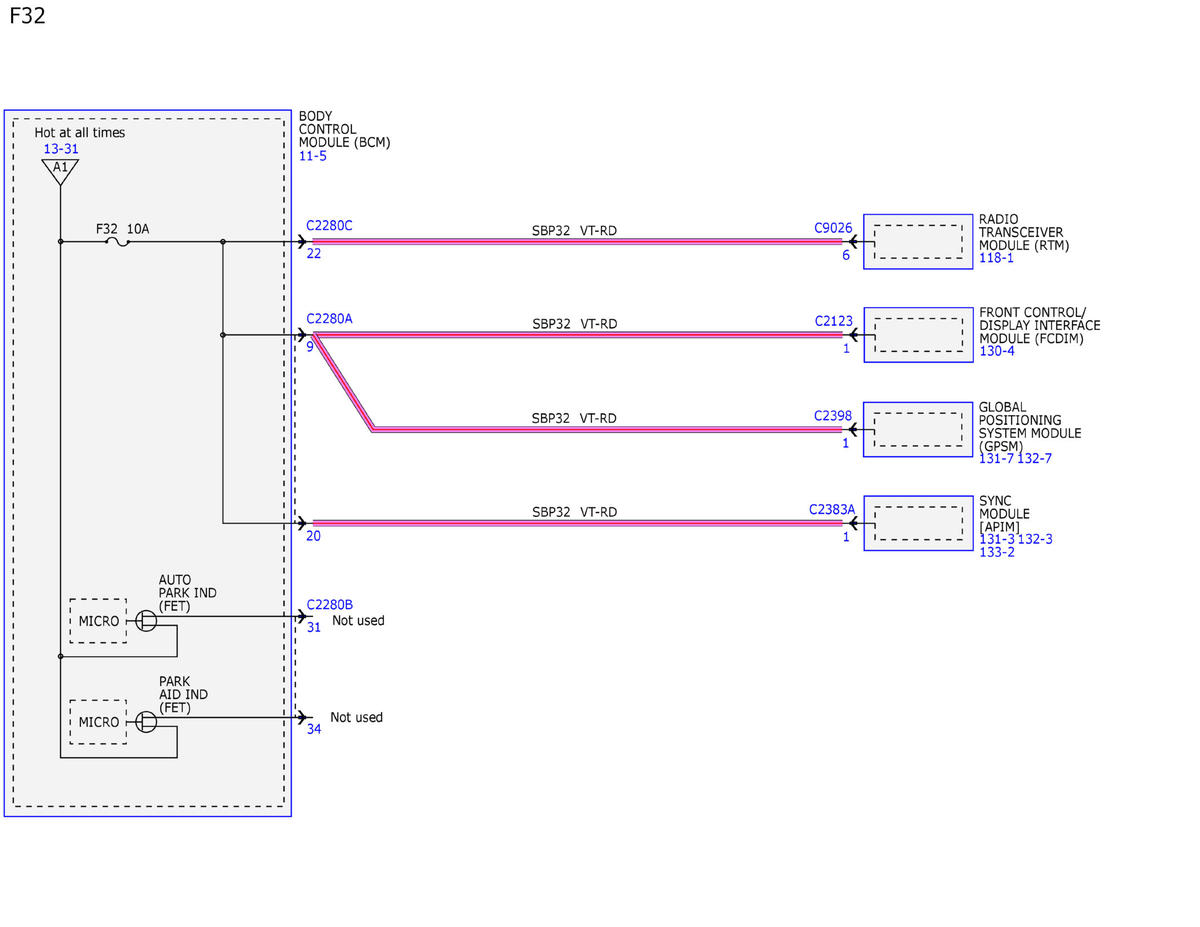Click the Auto Park IND FET symbol
This screenshot has height=927, width=1200.
pos(146,621)
